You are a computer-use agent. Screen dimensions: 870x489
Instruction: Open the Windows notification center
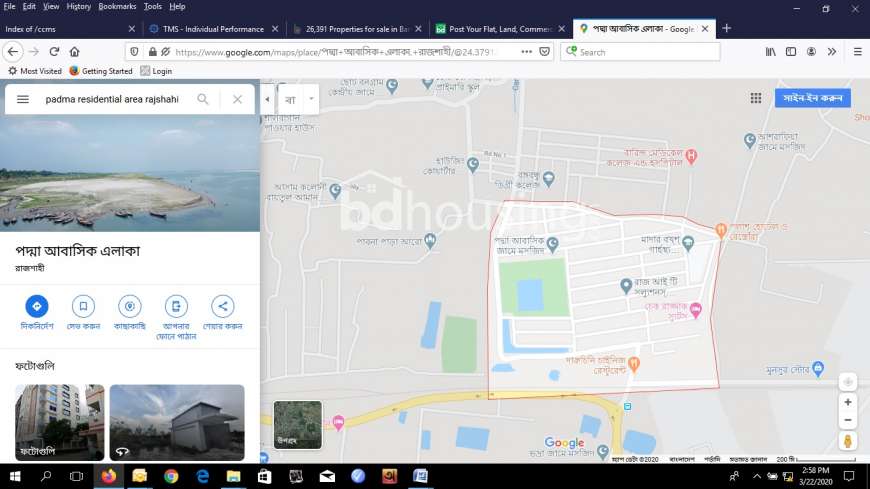(848, 476)
